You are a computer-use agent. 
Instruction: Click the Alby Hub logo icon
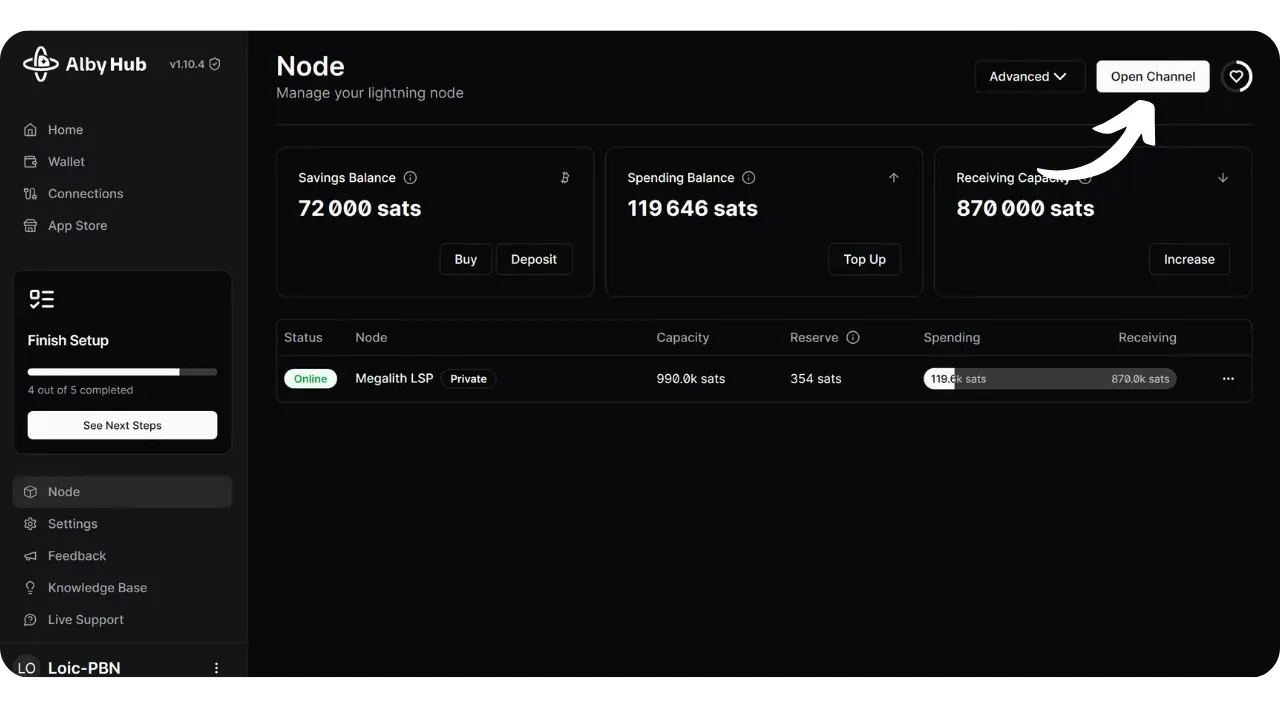[x=41, y=64]
